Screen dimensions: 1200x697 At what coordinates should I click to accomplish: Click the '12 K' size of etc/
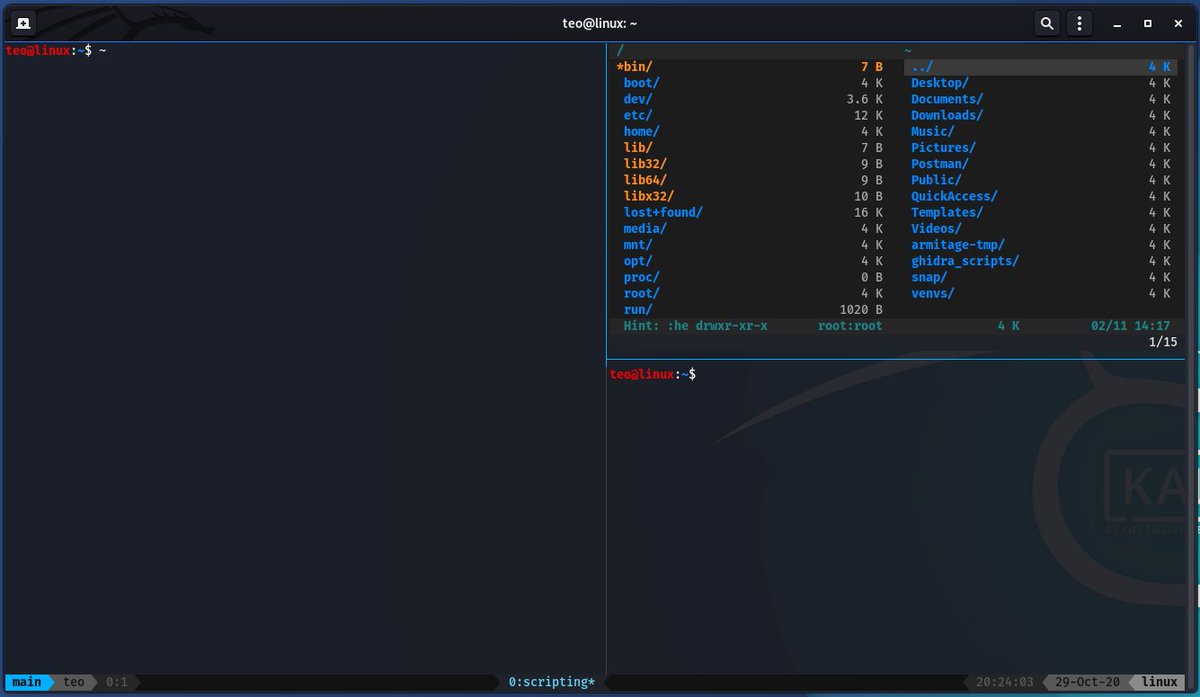tap(868, 115)
